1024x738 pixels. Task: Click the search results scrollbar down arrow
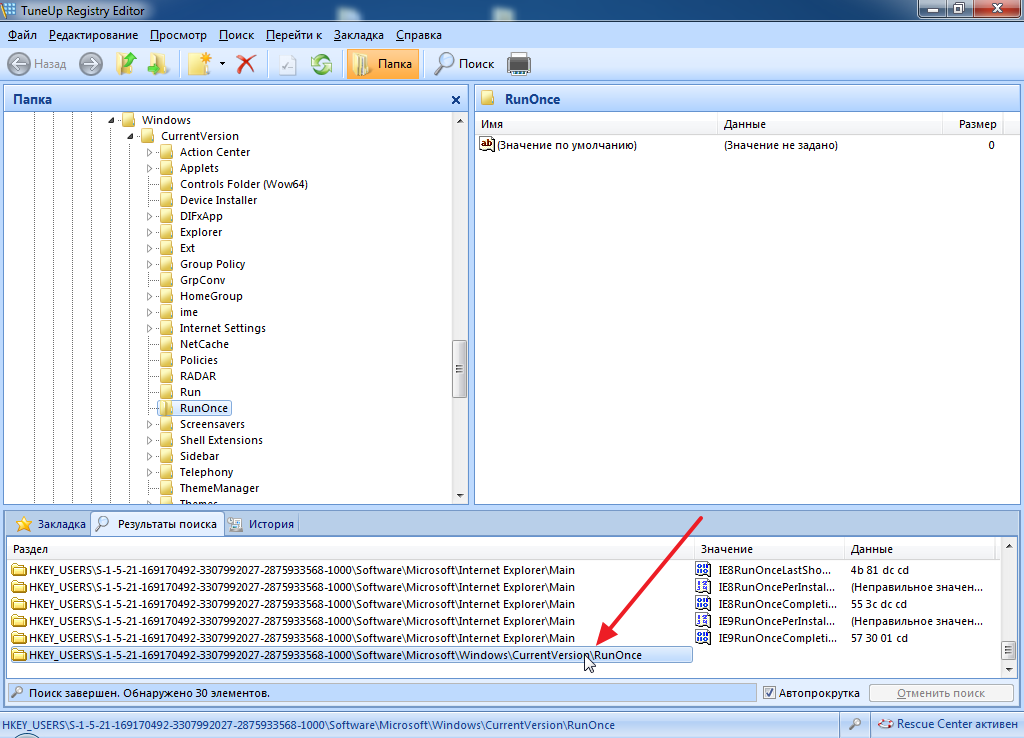(1009, 669)
